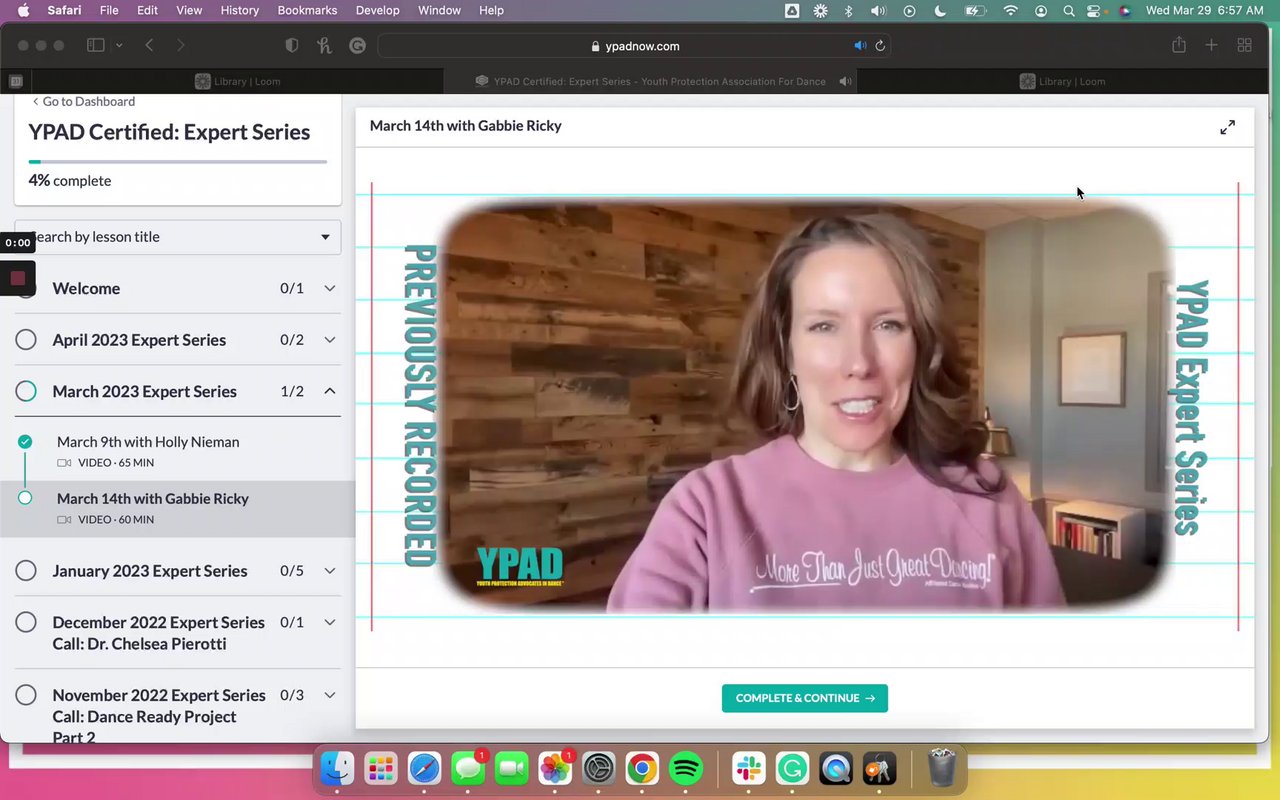Open QuickTime Player from the Dock
The image size is (1280, 800).
pyautogui.click(x=835, y=768)
